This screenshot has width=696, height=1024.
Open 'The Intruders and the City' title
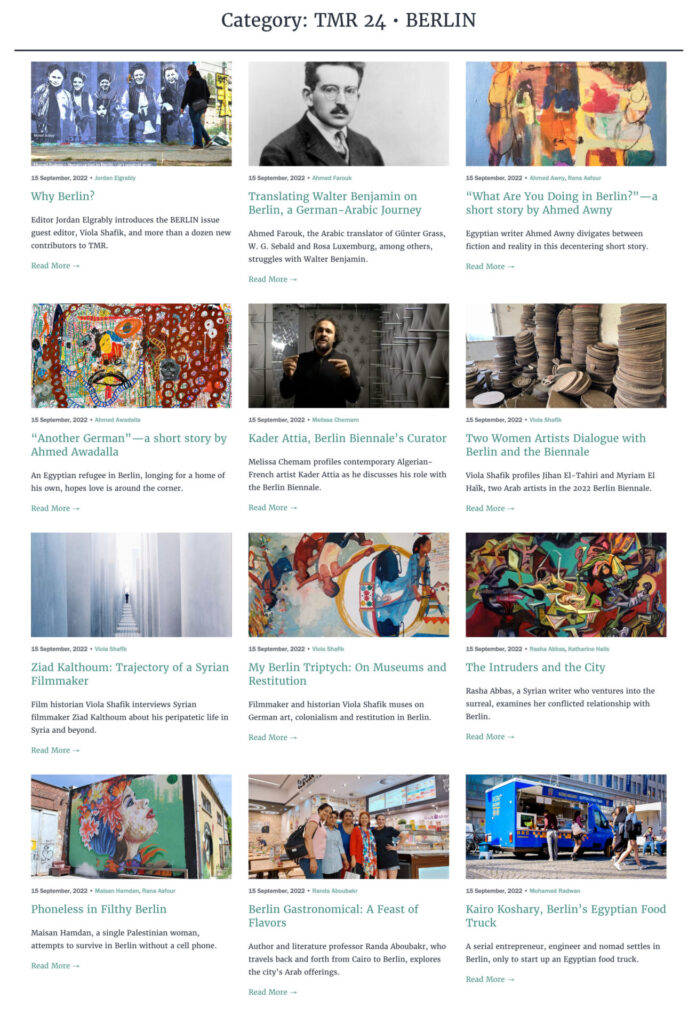click(x=535, y=667)
